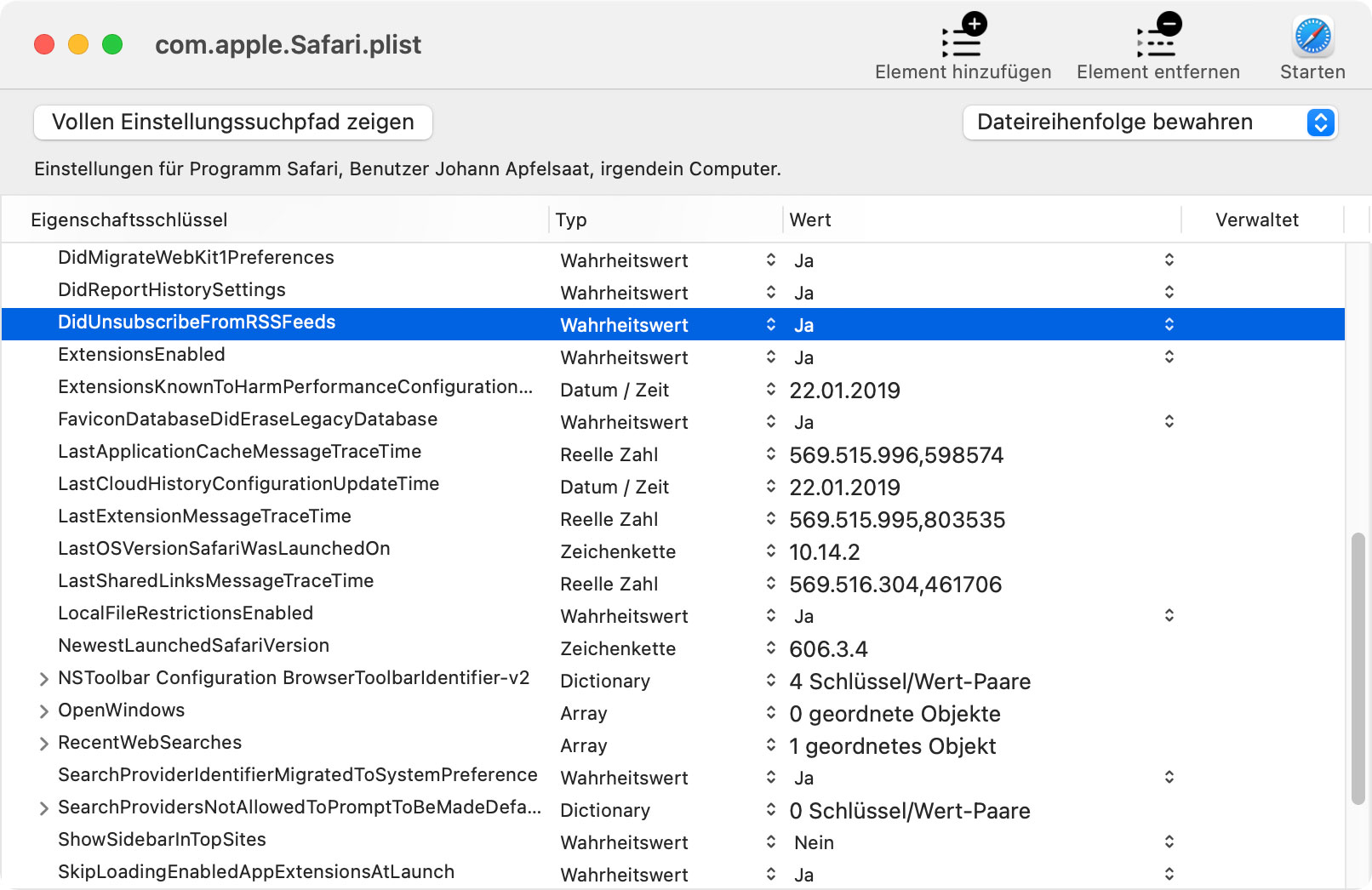Change type of NewestLaunchedSafariVersion
The width and height of the screenshot is (1372, 890).
[771, 648]
